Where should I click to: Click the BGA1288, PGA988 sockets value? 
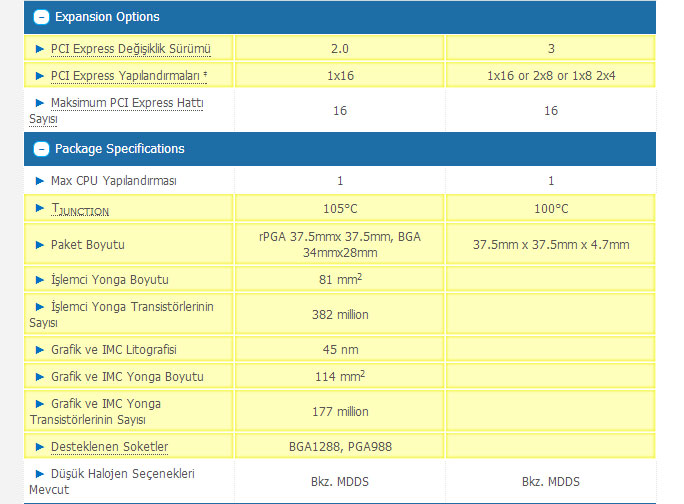[x=340, y=447]
